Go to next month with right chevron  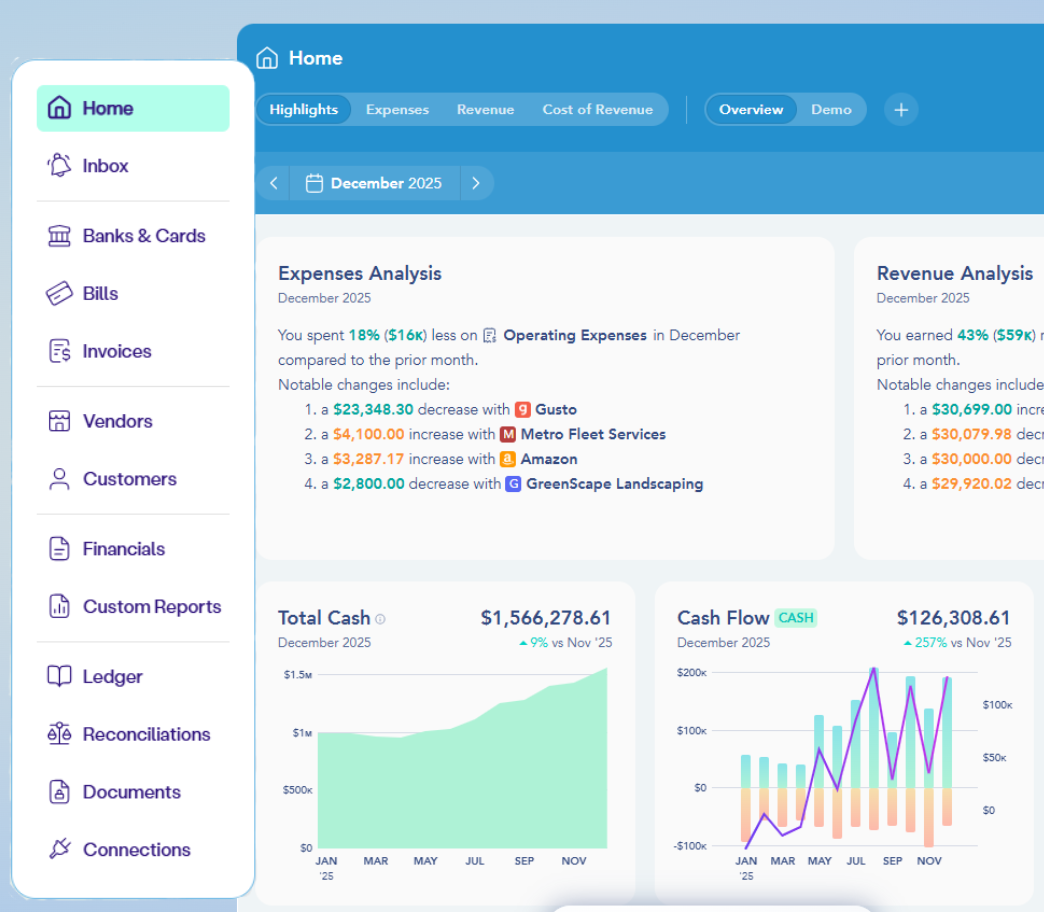pyautogui.click(x=477, y=183)
